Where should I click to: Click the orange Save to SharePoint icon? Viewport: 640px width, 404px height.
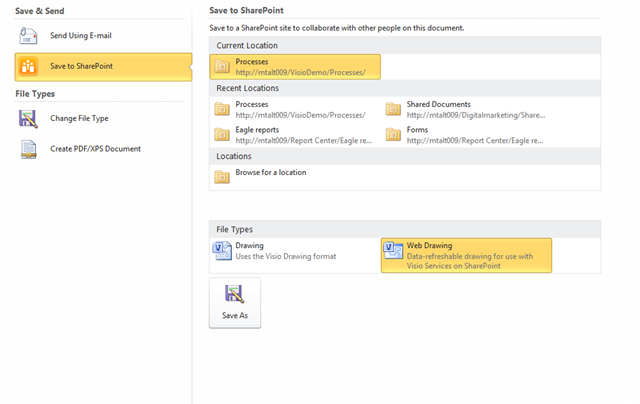coord(28,66)
